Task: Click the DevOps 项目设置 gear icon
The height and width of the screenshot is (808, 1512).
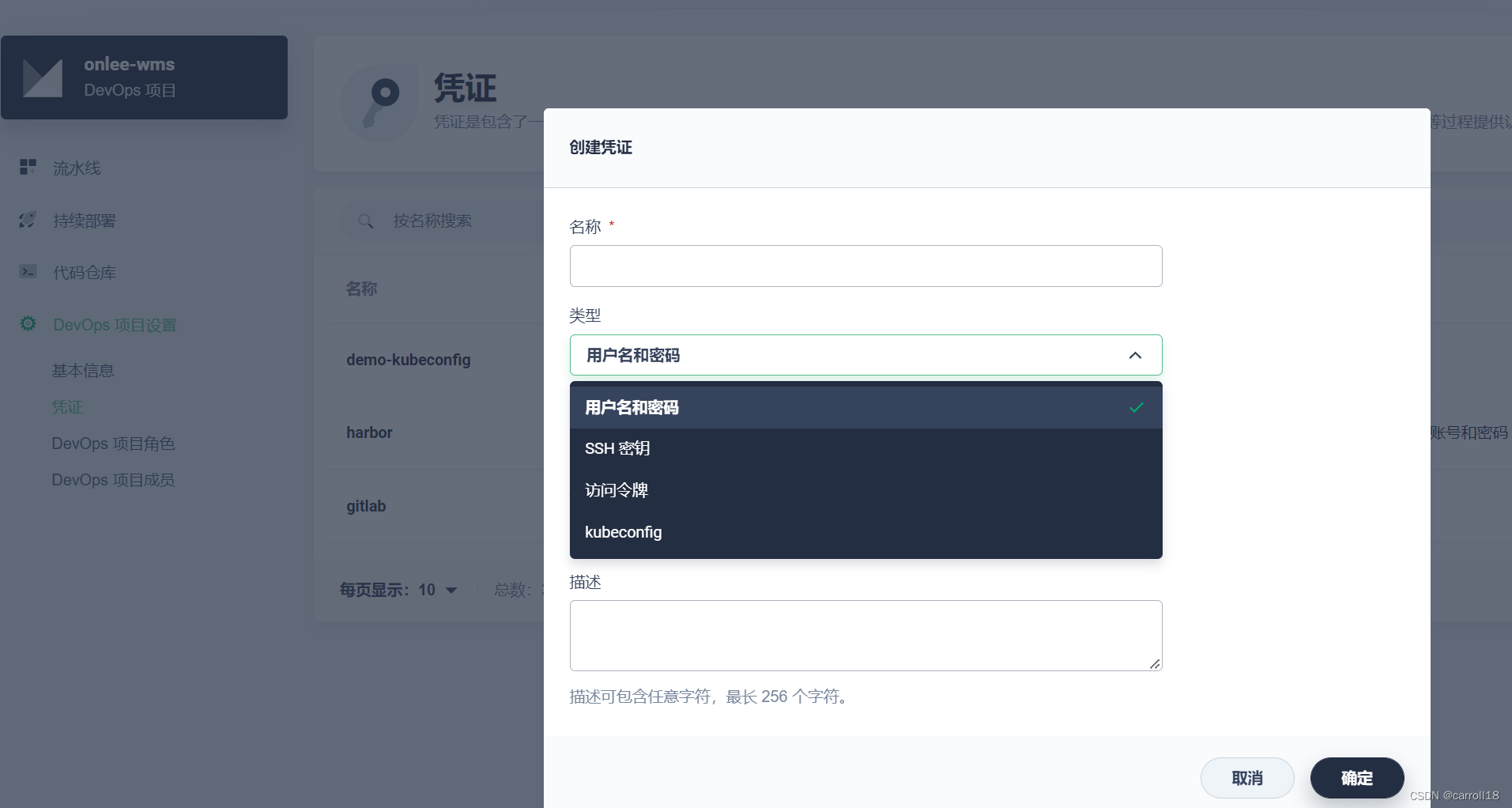Action: [28, 324]
